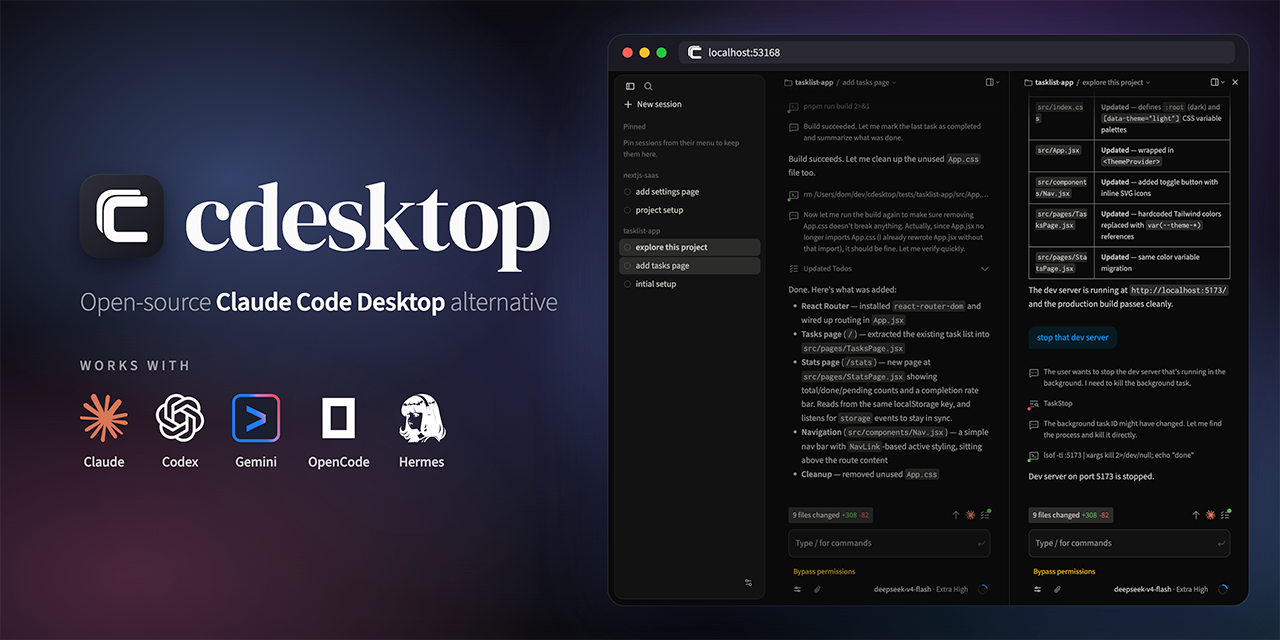Focus right pane 'Type / for commands' field
This screenshot has height=640, width=1280.
1129,543
